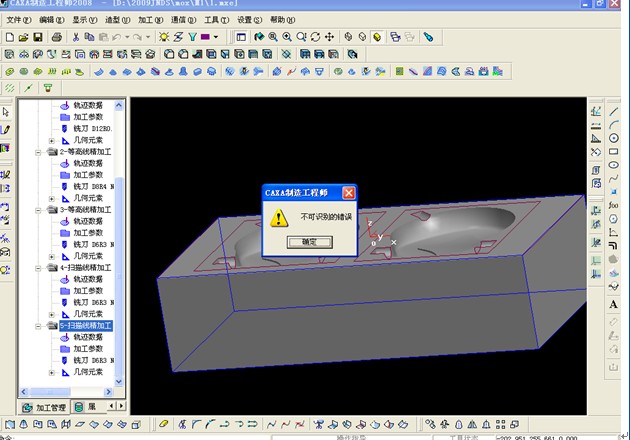Select the rectangle drawing tool on right panel
Image resolution: width=630 pixels, height=440 pixels.
click(x=614, y=151)
